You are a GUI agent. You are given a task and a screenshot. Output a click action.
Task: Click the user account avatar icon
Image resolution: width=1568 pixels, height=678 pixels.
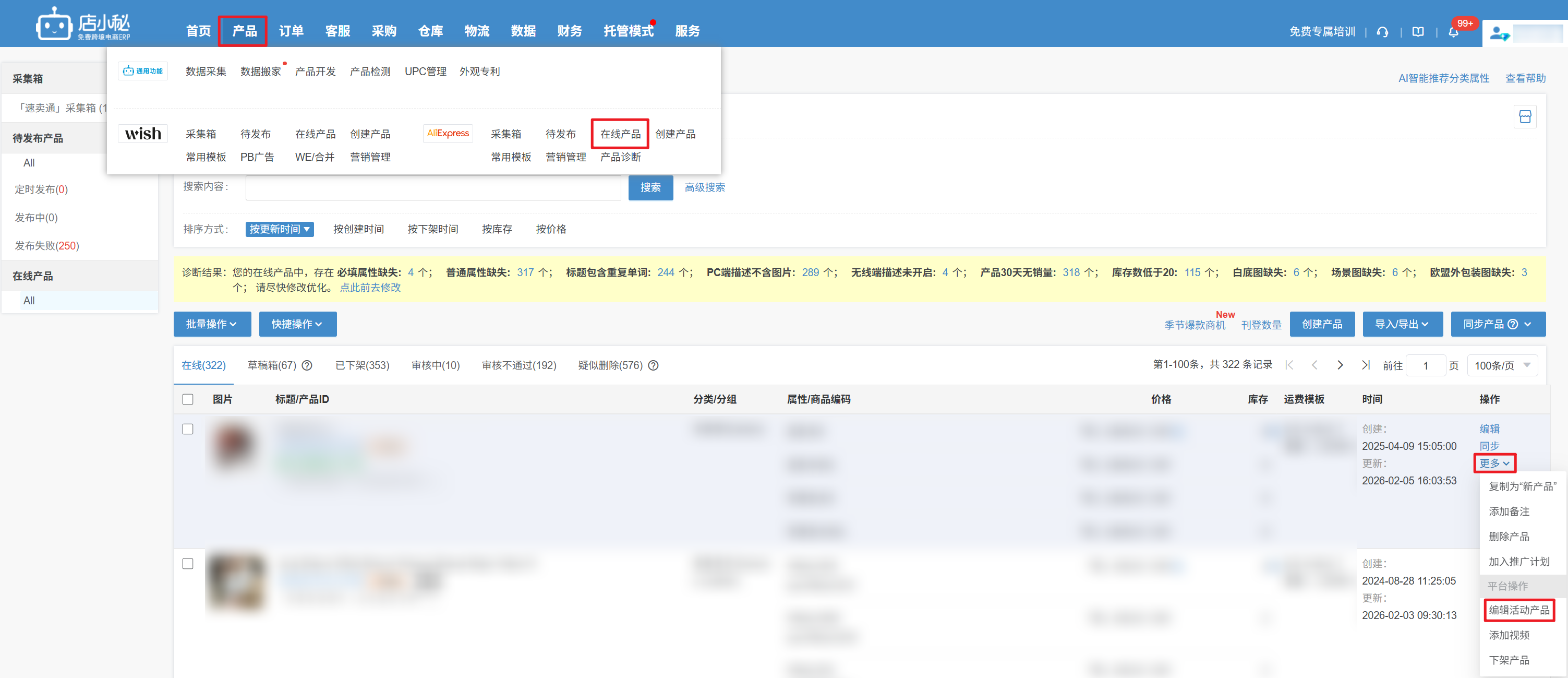click(1499, 33)
